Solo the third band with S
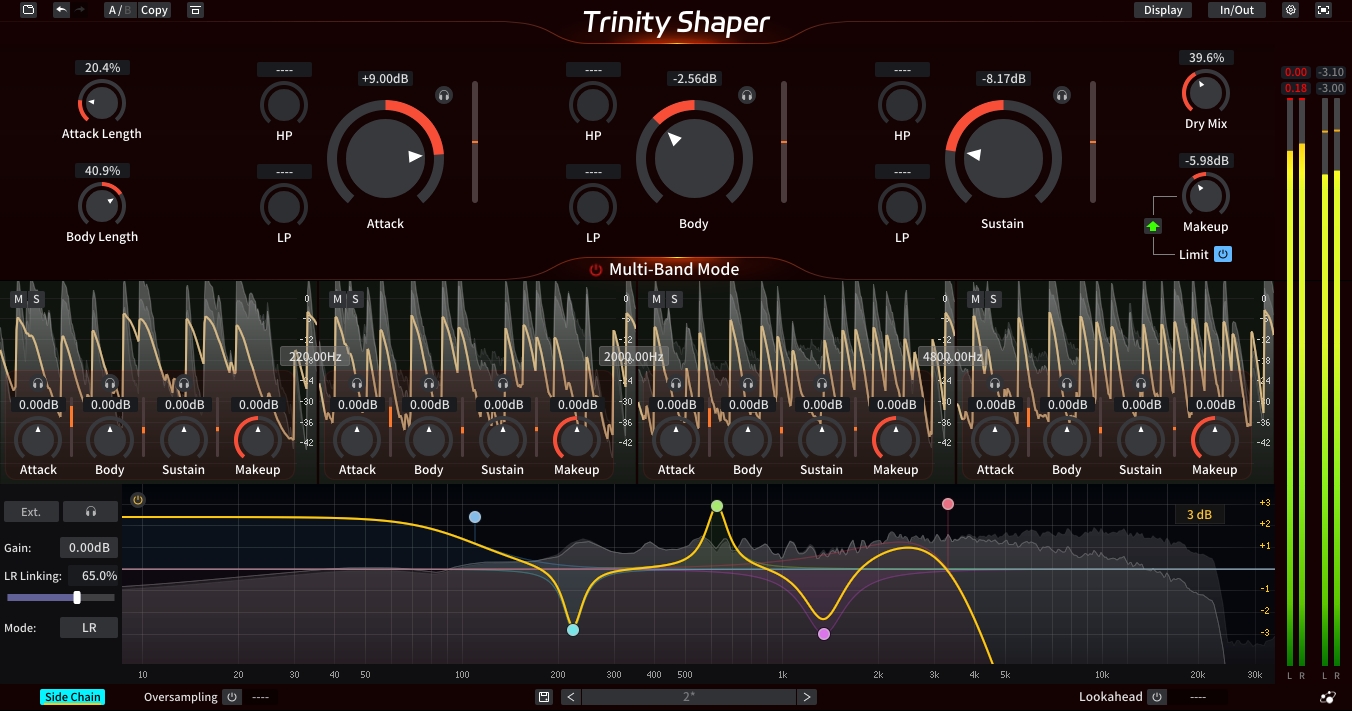The width and height of the screenshot is (1352, 711). coord(675,299)
